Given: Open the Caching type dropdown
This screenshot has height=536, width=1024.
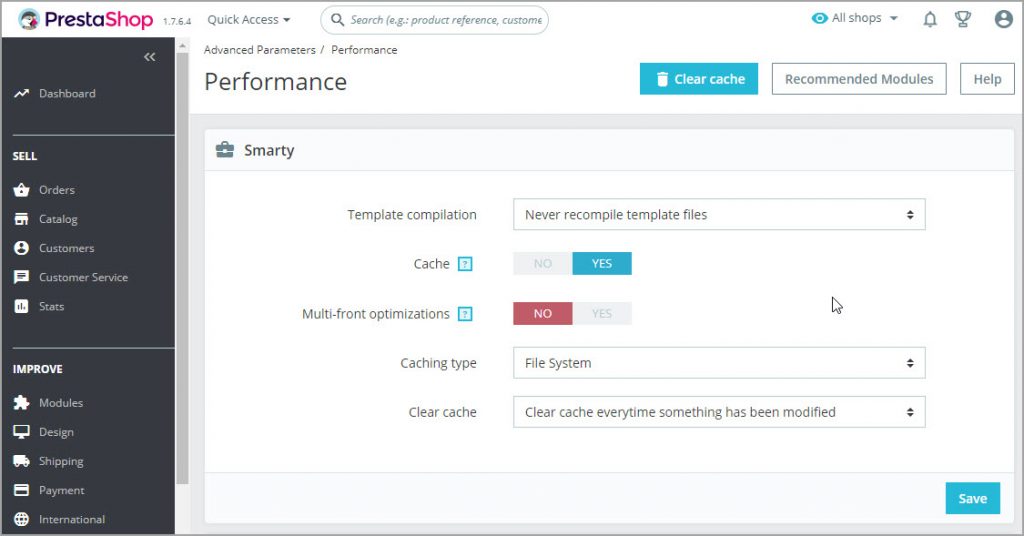Looking at the screenshot, I should (719, 363).
